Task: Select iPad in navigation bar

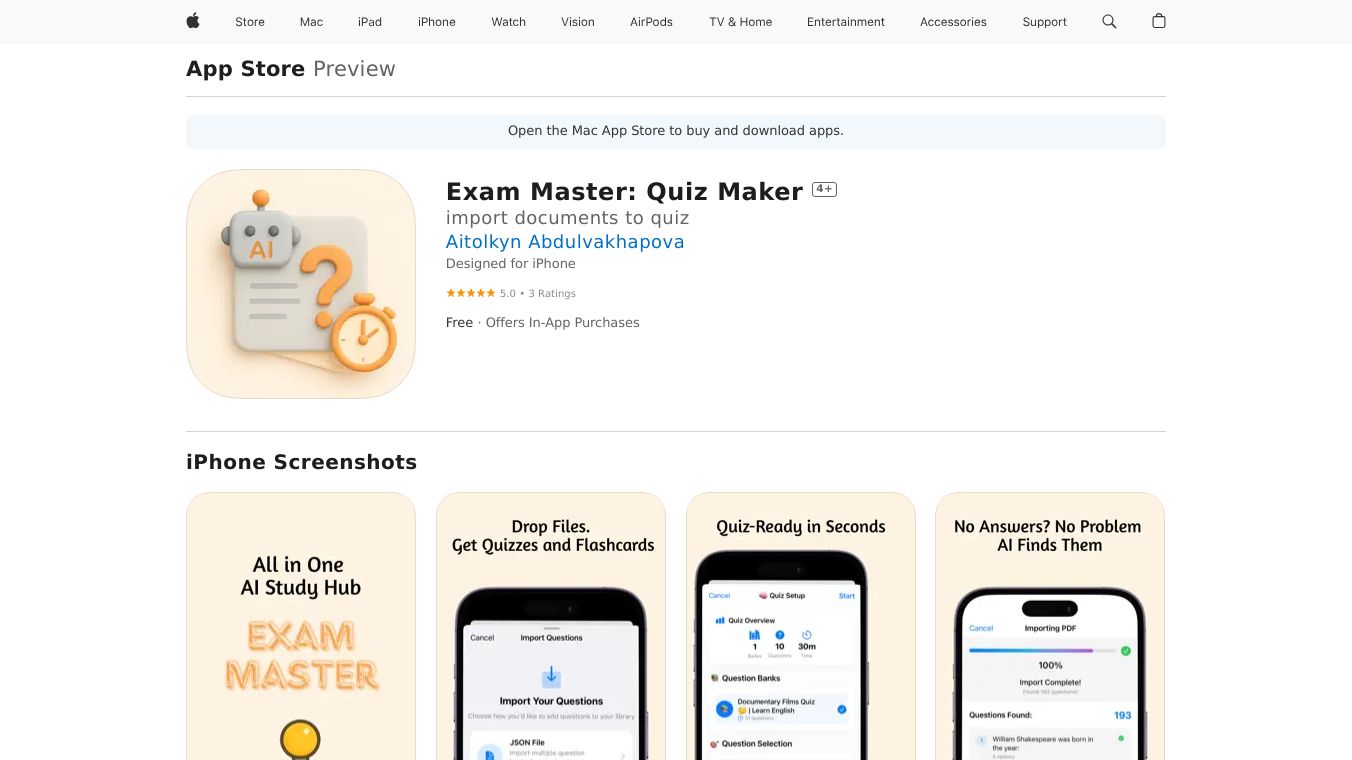Action: 370,22
